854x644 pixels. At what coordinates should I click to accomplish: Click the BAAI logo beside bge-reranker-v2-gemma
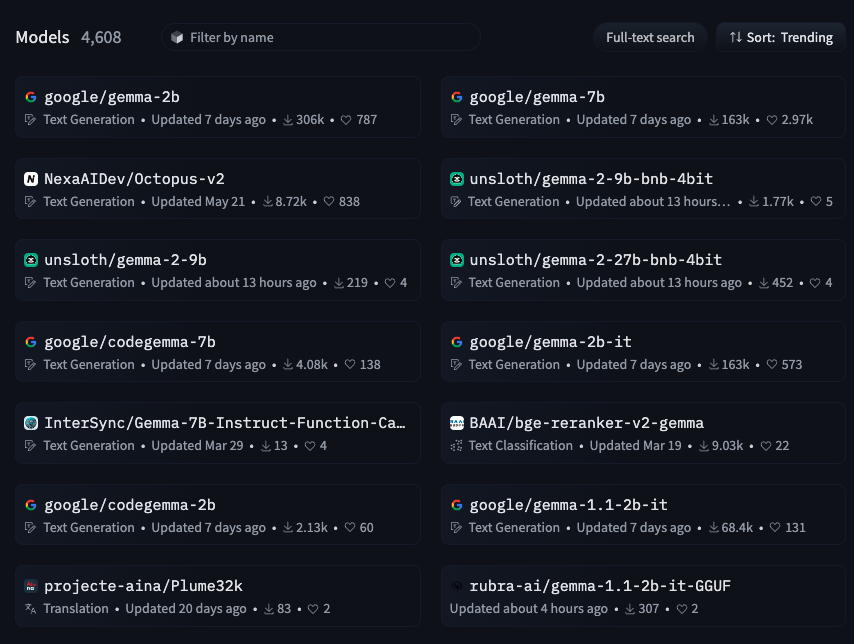[456, 423]
